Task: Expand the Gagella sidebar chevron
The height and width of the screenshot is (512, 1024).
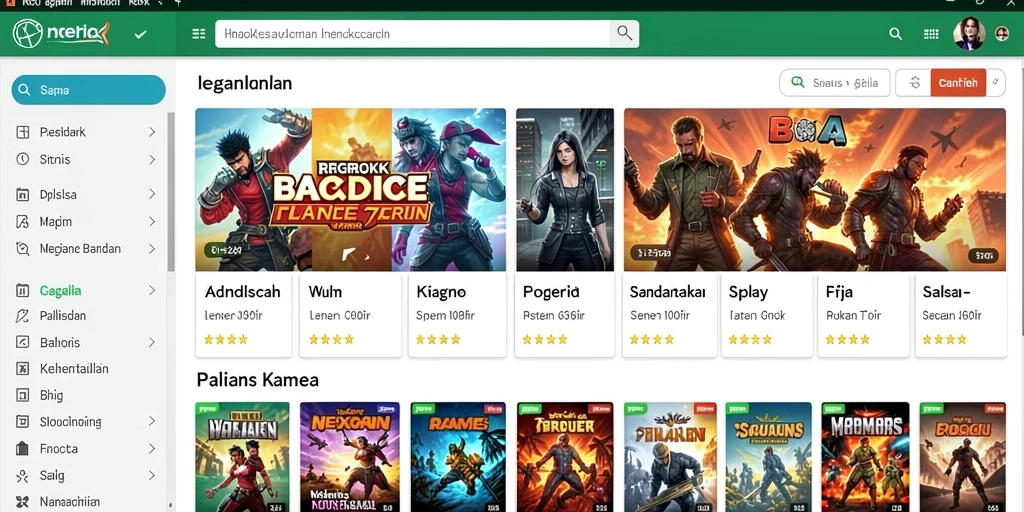Action: (152, 291)
